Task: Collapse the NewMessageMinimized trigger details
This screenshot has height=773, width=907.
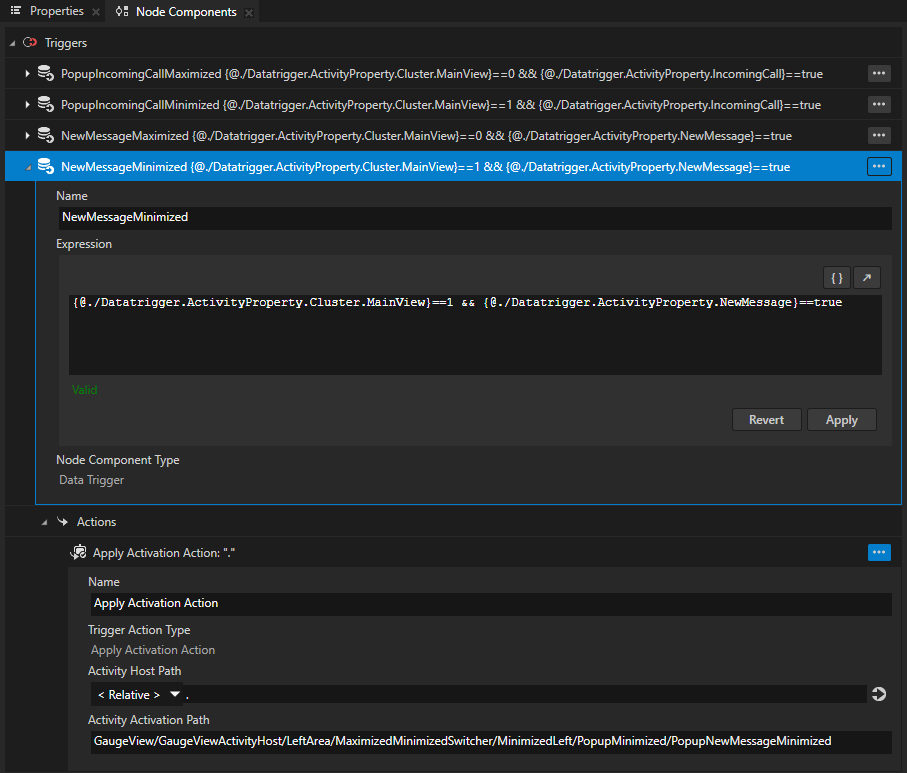Action: (x=28, y=166)
